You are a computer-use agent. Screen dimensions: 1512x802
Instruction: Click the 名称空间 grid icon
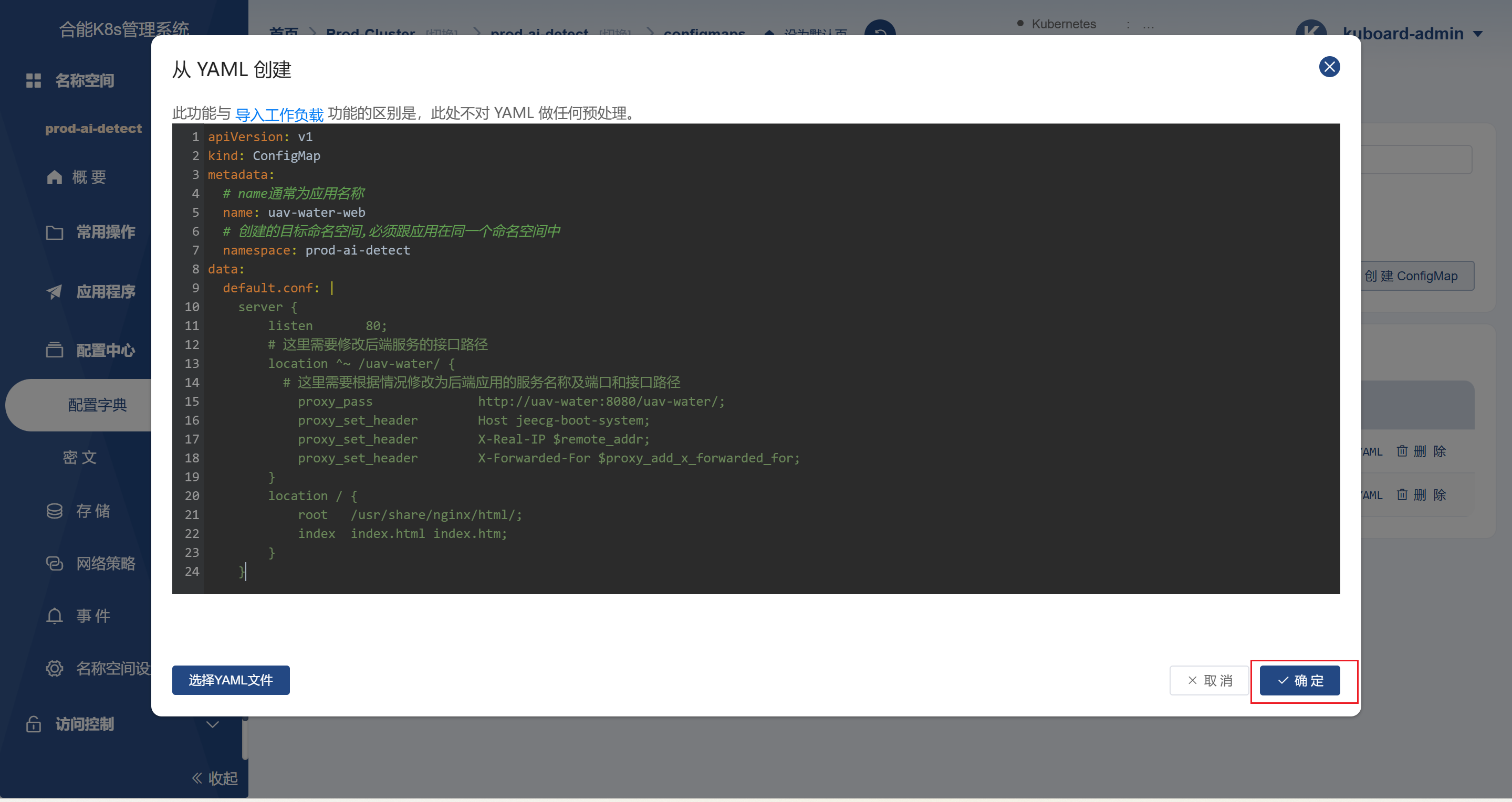34,80
